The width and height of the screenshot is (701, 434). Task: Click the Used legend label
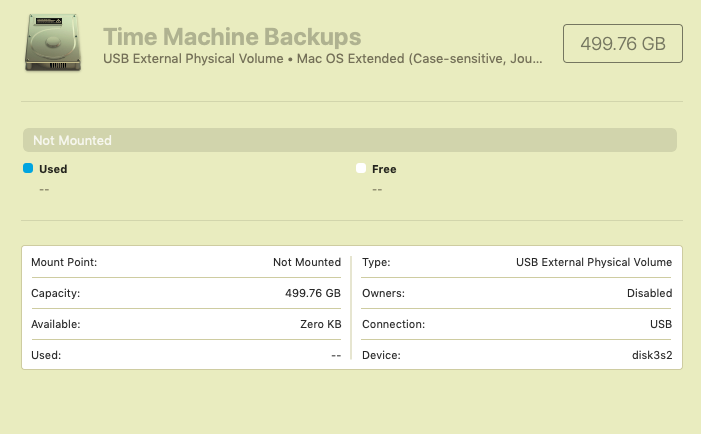[53, 169]
